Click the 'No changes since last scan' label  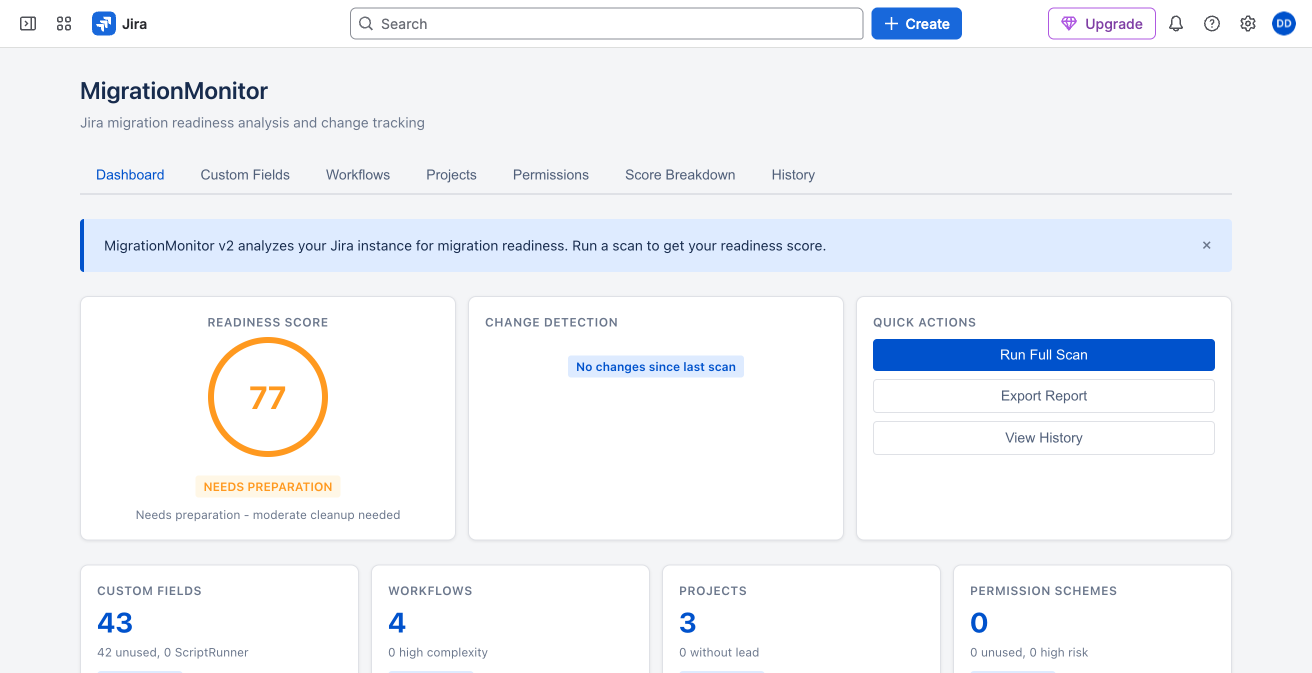656,367
